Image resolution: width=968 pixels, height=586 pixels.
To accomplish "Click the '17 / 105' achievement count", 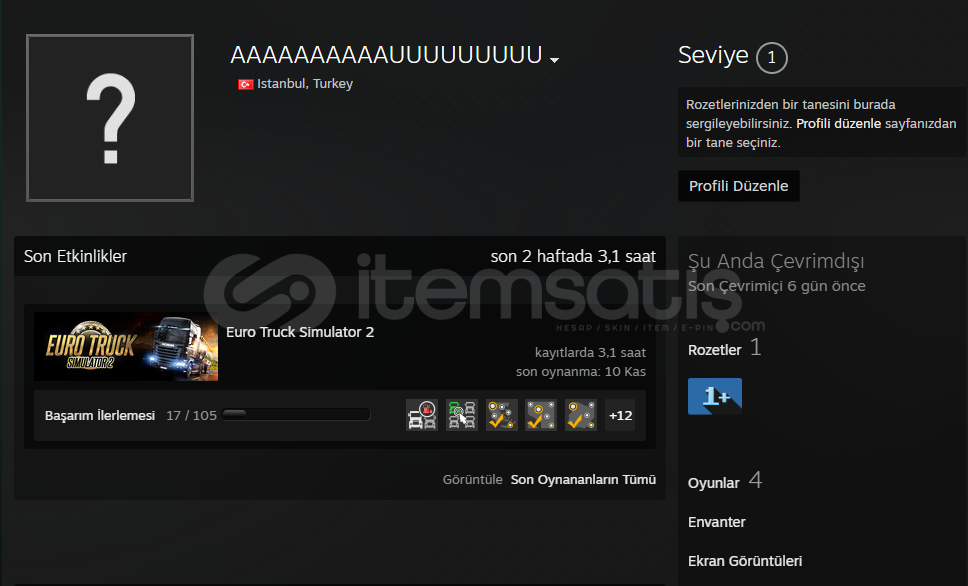I will pyautogui.click(x=191, y=416).
